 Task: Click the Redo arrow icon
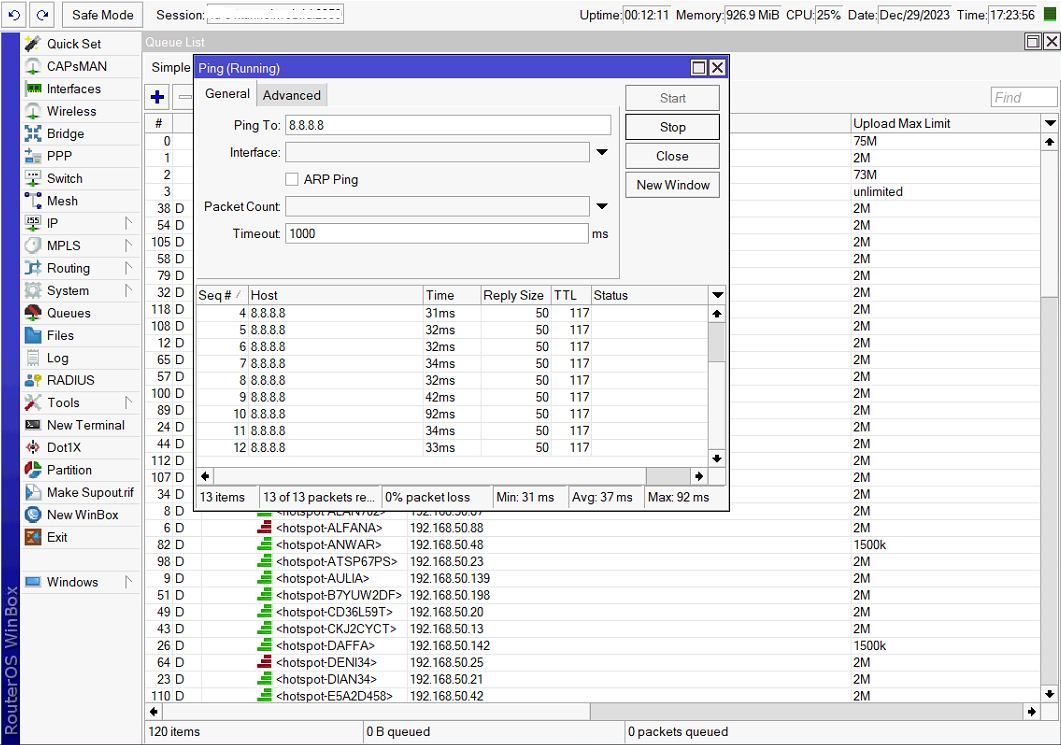pos(42,14)
